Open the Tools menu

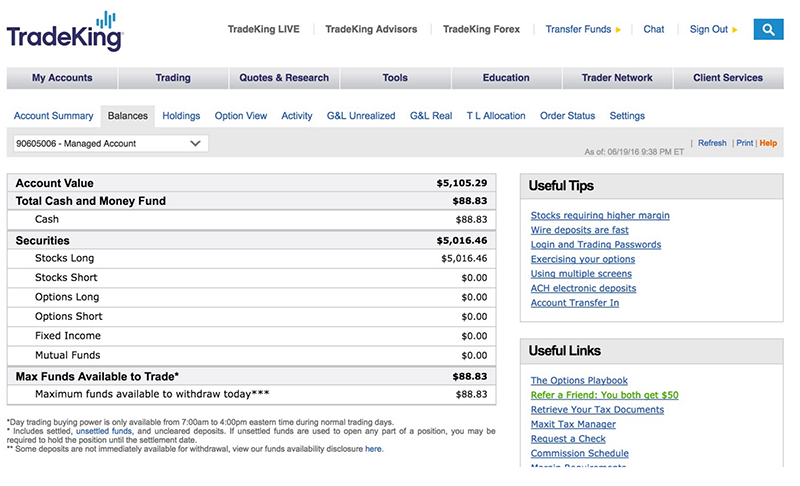[x=395, y=78]
